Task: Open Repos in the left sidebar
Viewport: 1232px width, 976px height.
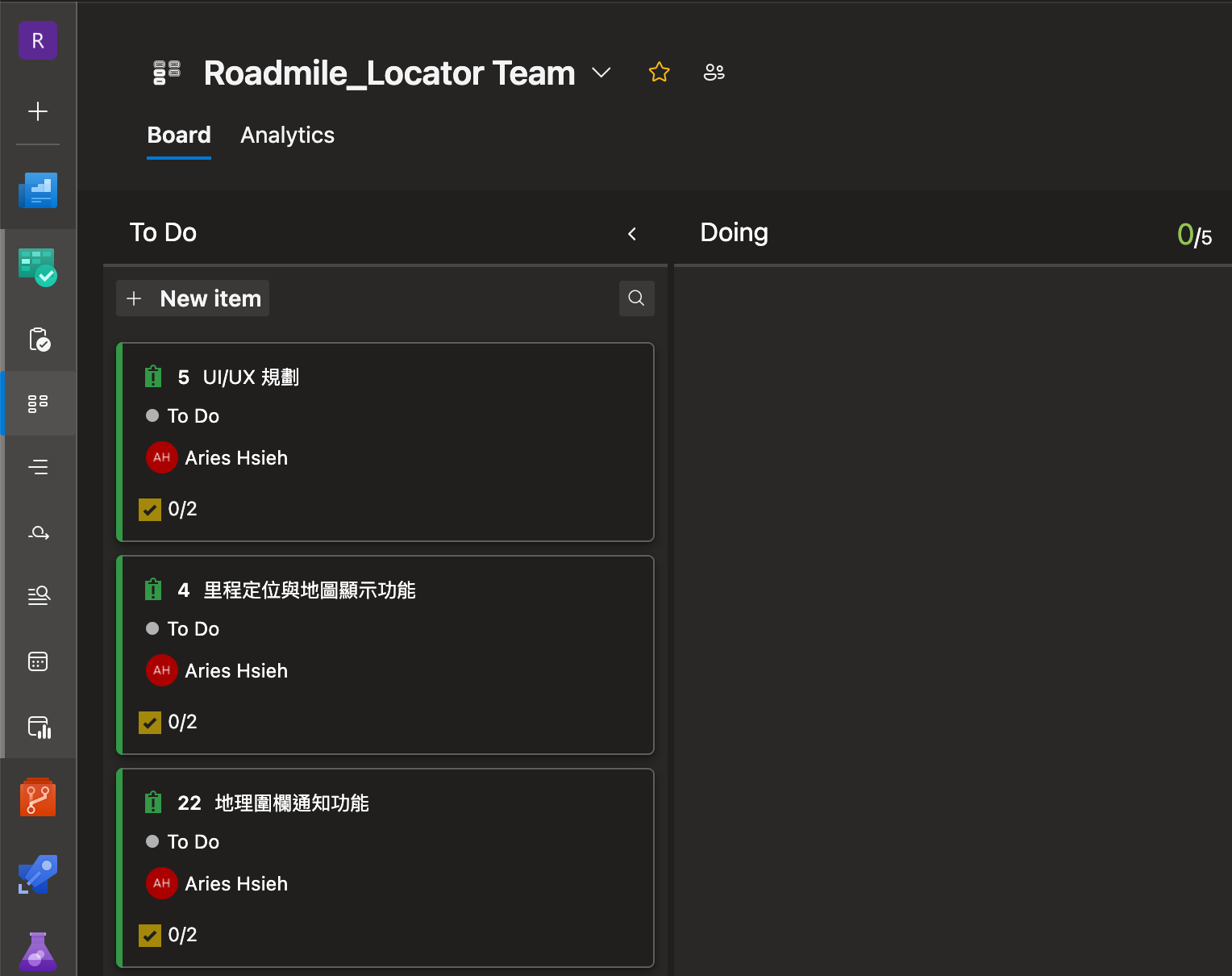Action: [38, 798]
